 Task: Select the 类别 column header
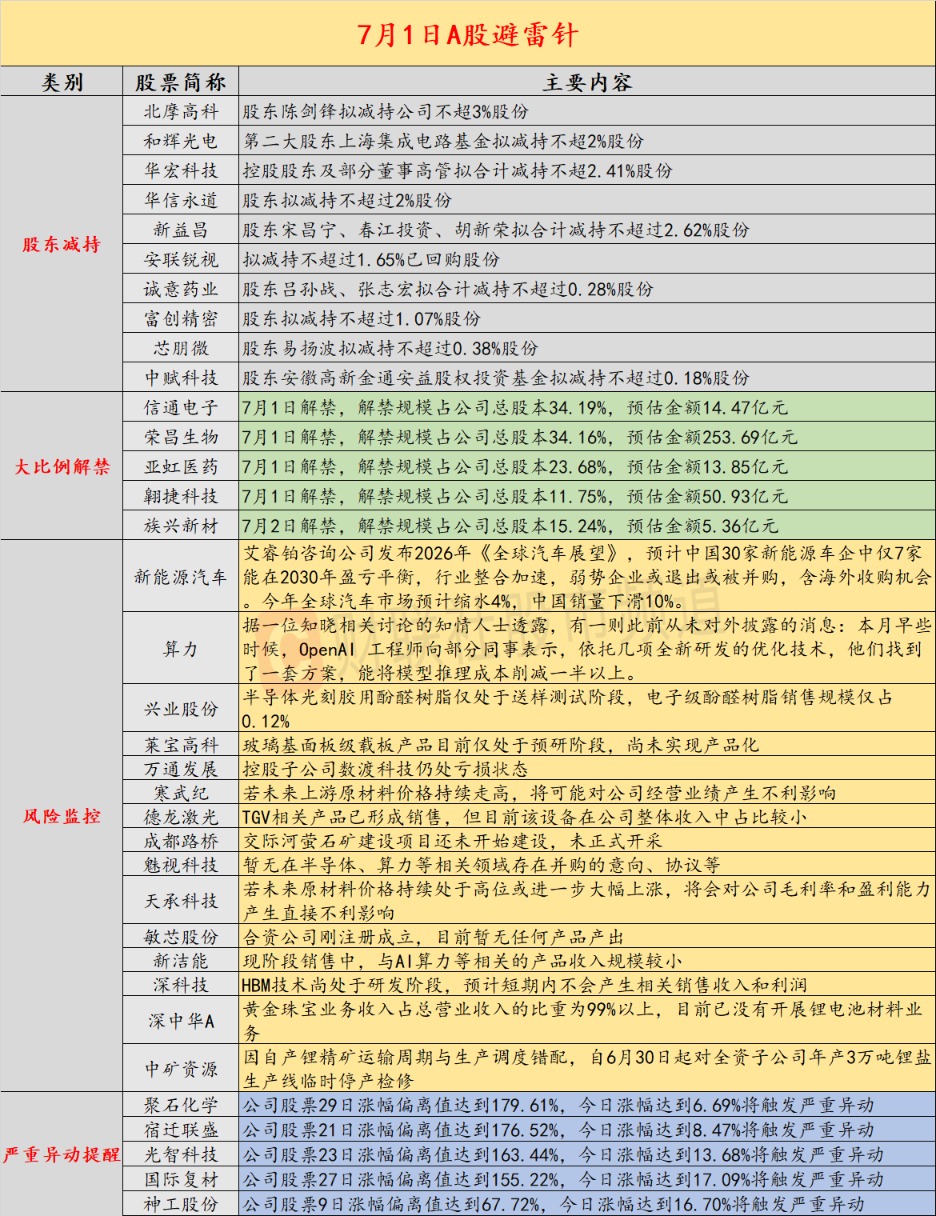[x=62, y=82]
